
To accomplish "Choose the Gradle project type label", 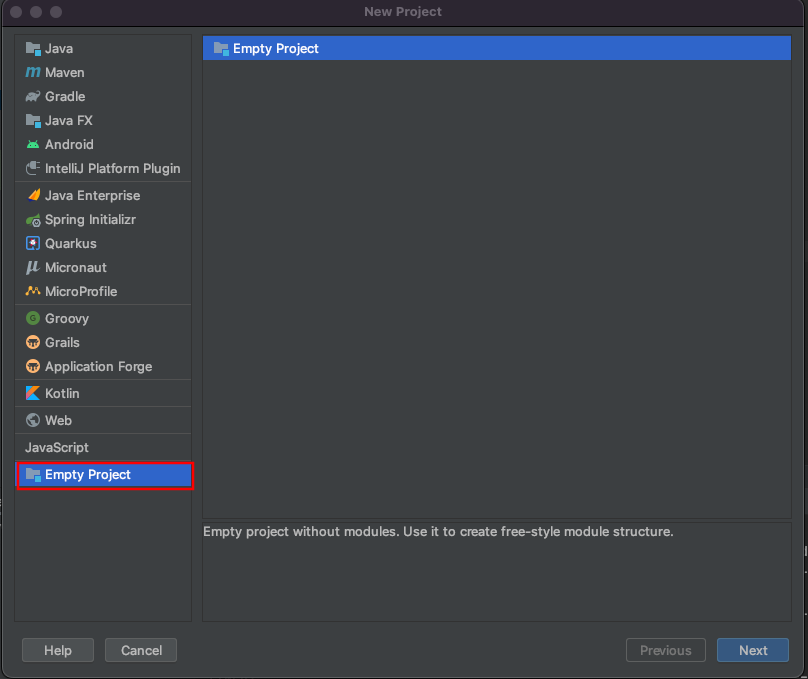I will coord(65,96).
